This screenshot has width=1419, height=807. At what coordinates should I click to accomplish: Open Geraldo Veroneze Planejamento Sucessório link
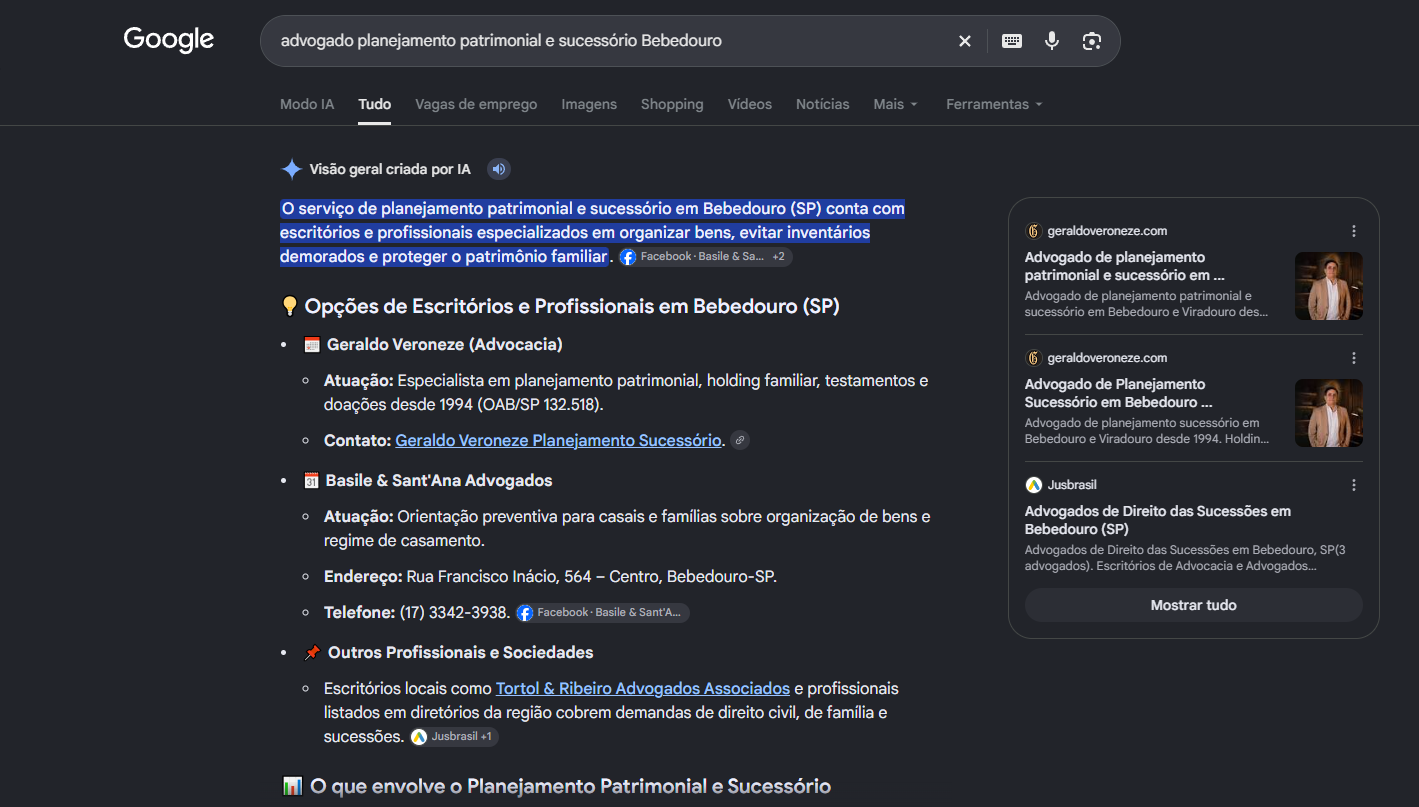pyautogui.click(x=558, y=440)
